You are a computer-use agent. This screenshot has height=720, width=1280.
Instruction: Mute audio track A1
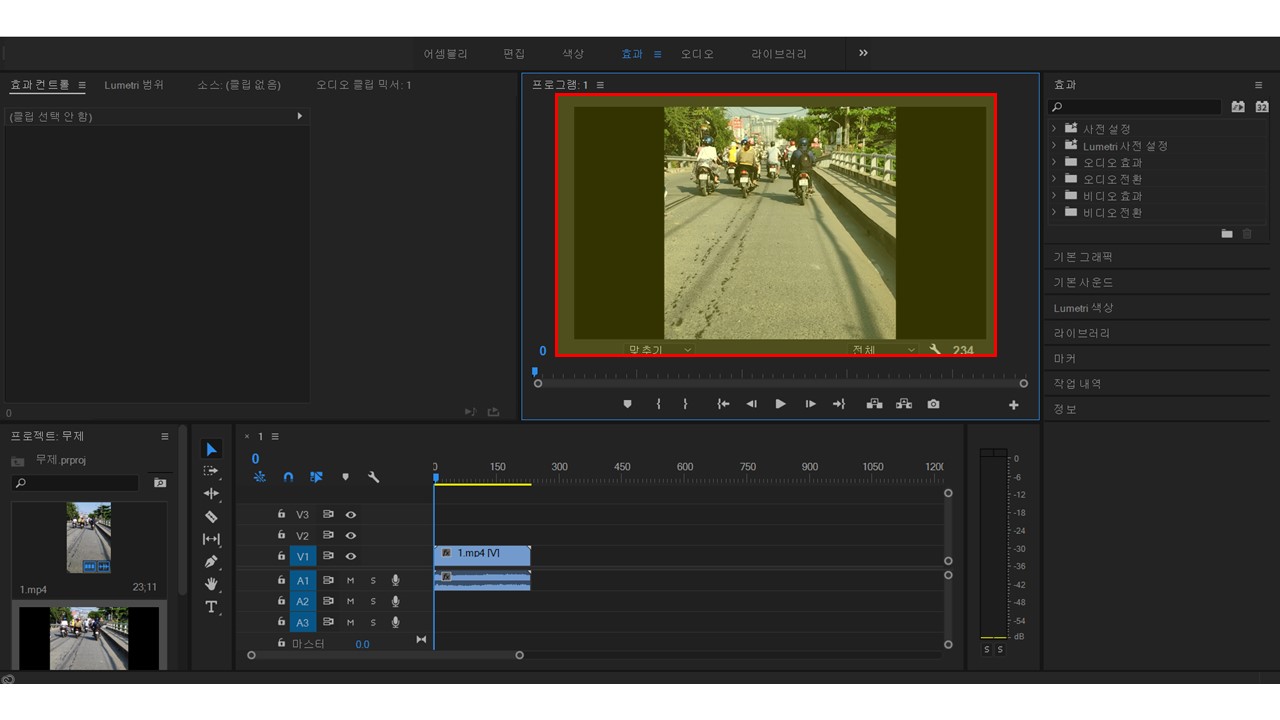tap(351, 580)
